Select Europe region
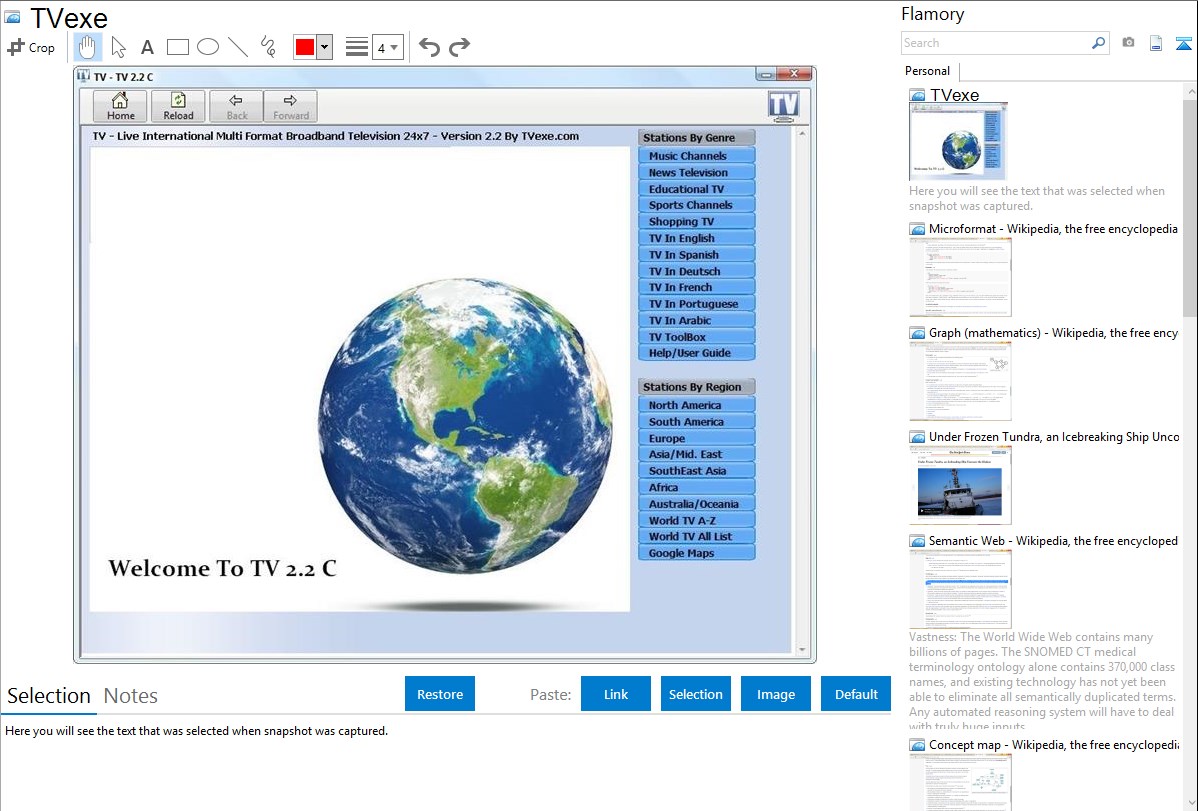Image resolution: width=1198 pixels, height=811 pixels. coord(696,439)
